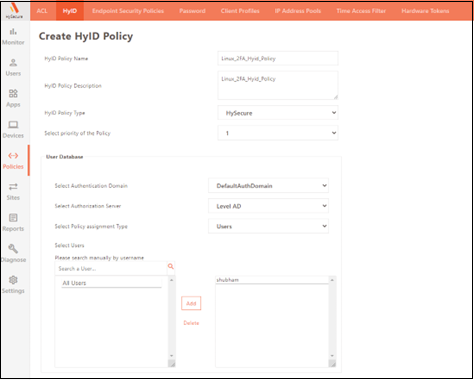Click 'Please search manually by username' text

tap(99, 258)
